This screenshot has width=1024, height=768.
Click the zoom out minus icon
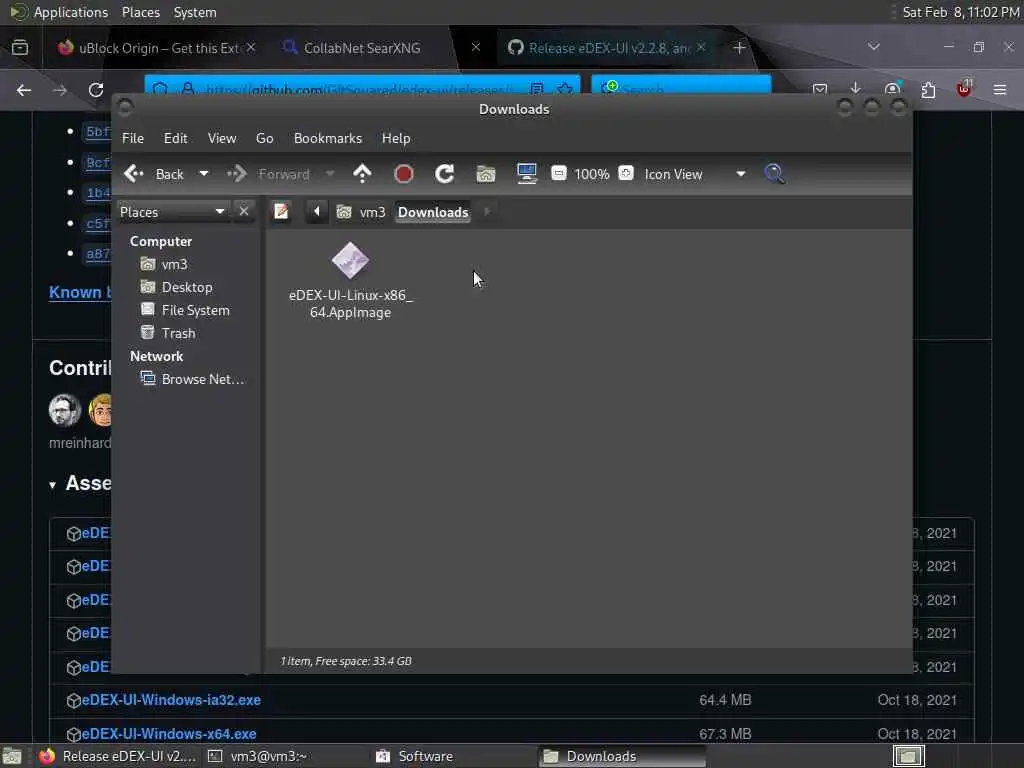(559, 173)
